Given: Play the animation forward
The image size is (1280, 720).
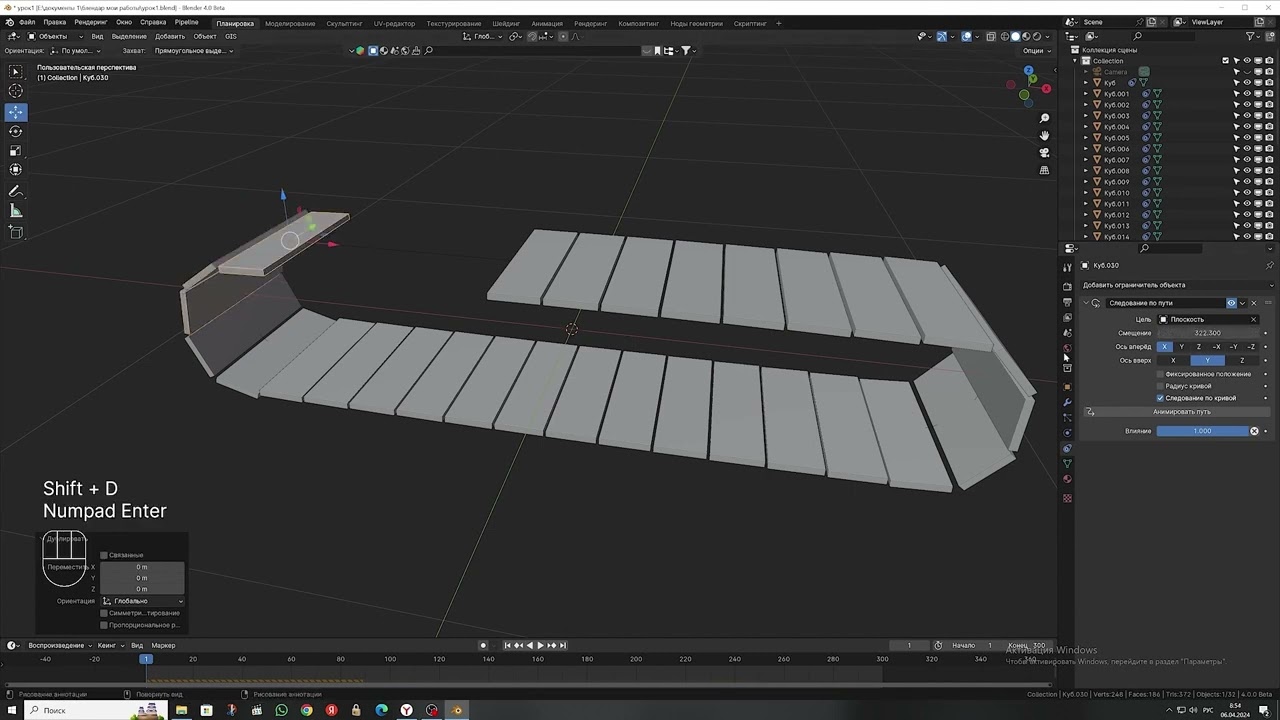Looking at the screenshot, I should (540, 645).
